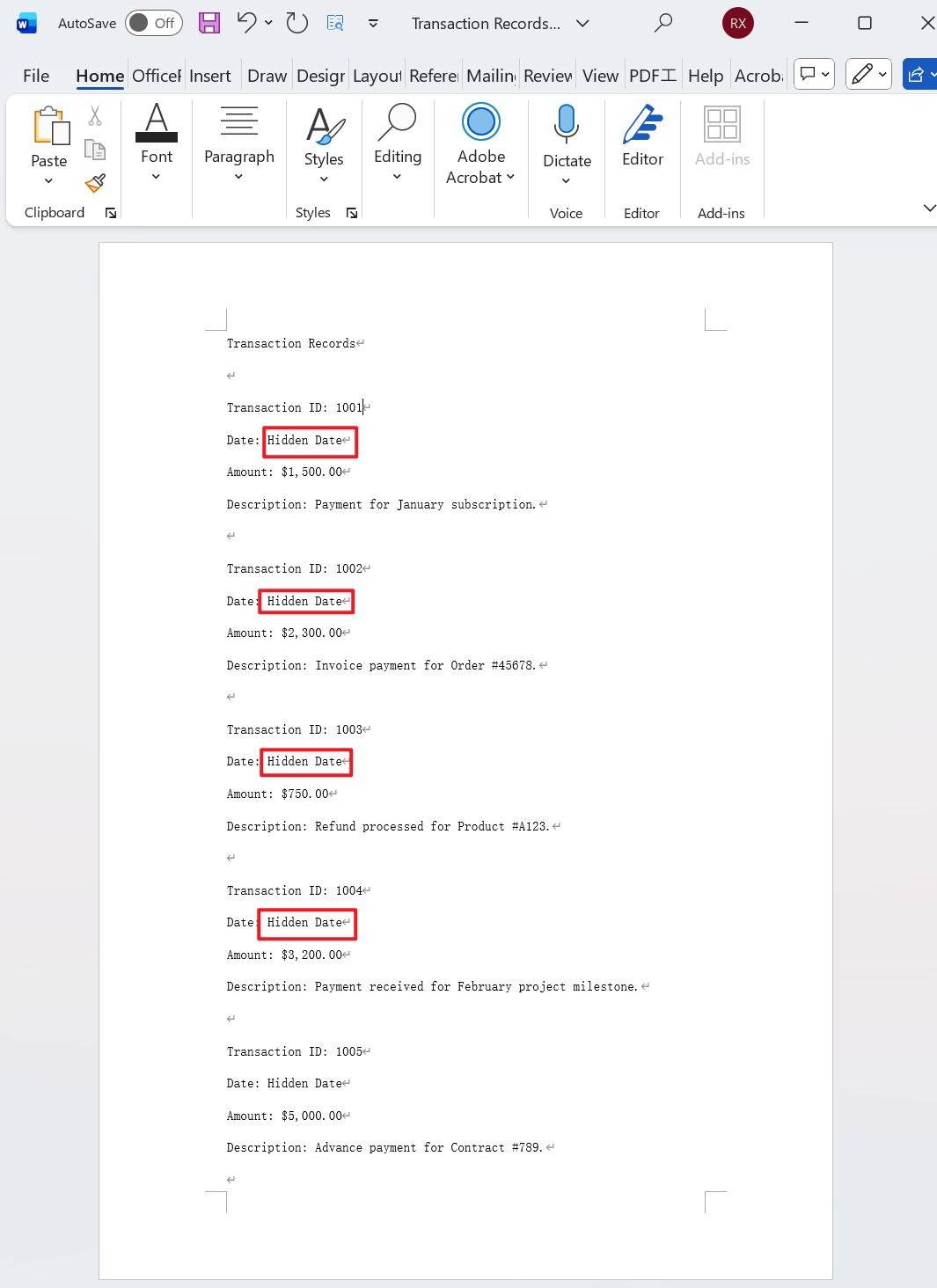
Task: Click the 'Transaction ID: 1005' line
Action: click(x=295, y=1051)
